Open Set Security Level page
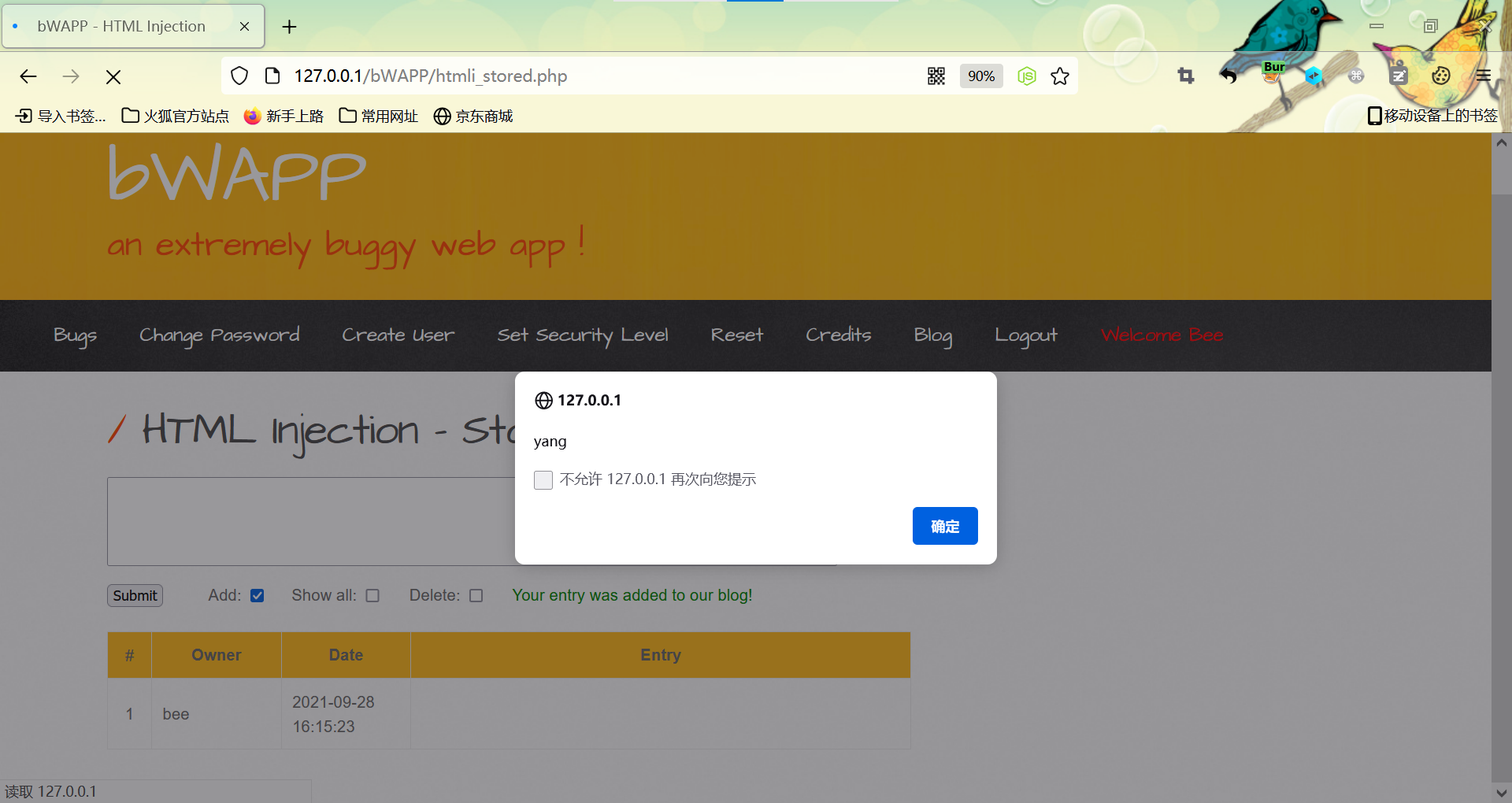1512x803 pixels. click(x=583, y=335)
